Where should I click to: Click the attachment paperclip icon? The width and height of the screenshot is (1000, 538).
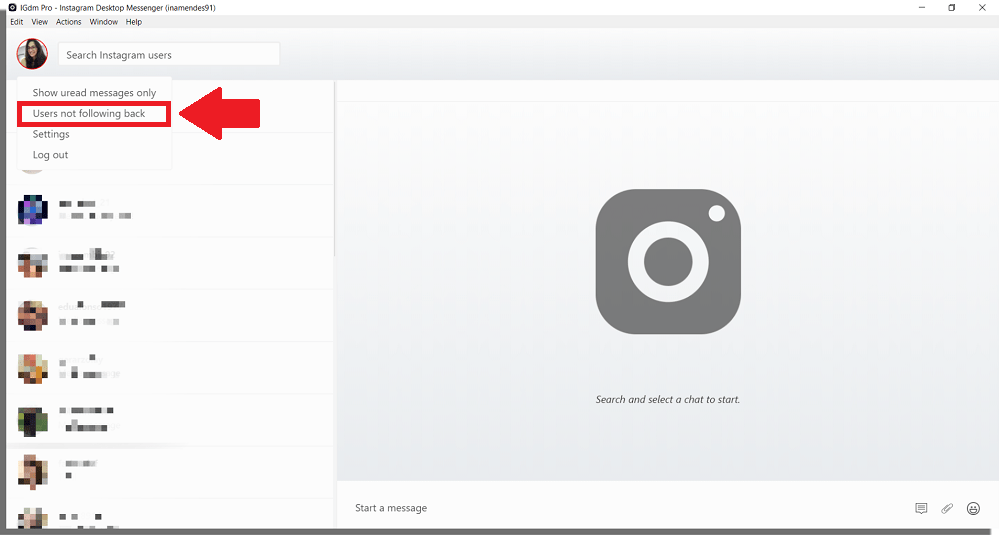pyautogui.click(x=947, y=508)
